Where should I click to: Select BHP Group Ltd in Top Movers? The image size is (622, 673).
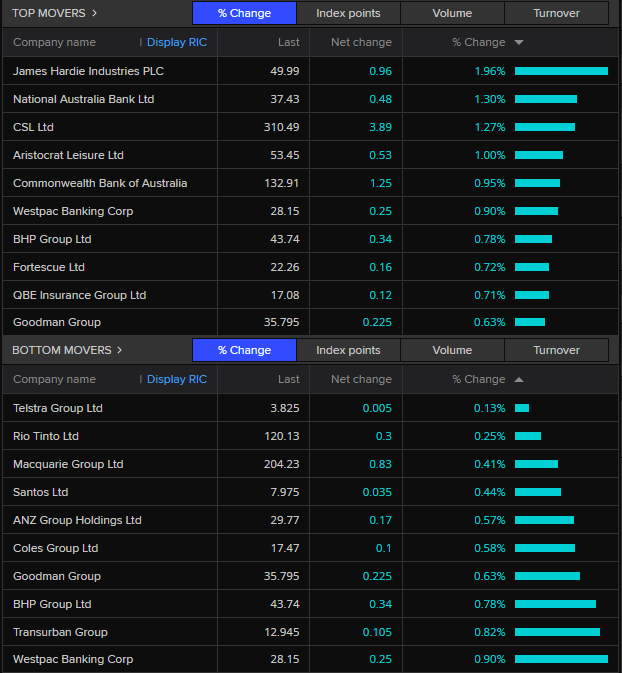(x=52, y=239)
